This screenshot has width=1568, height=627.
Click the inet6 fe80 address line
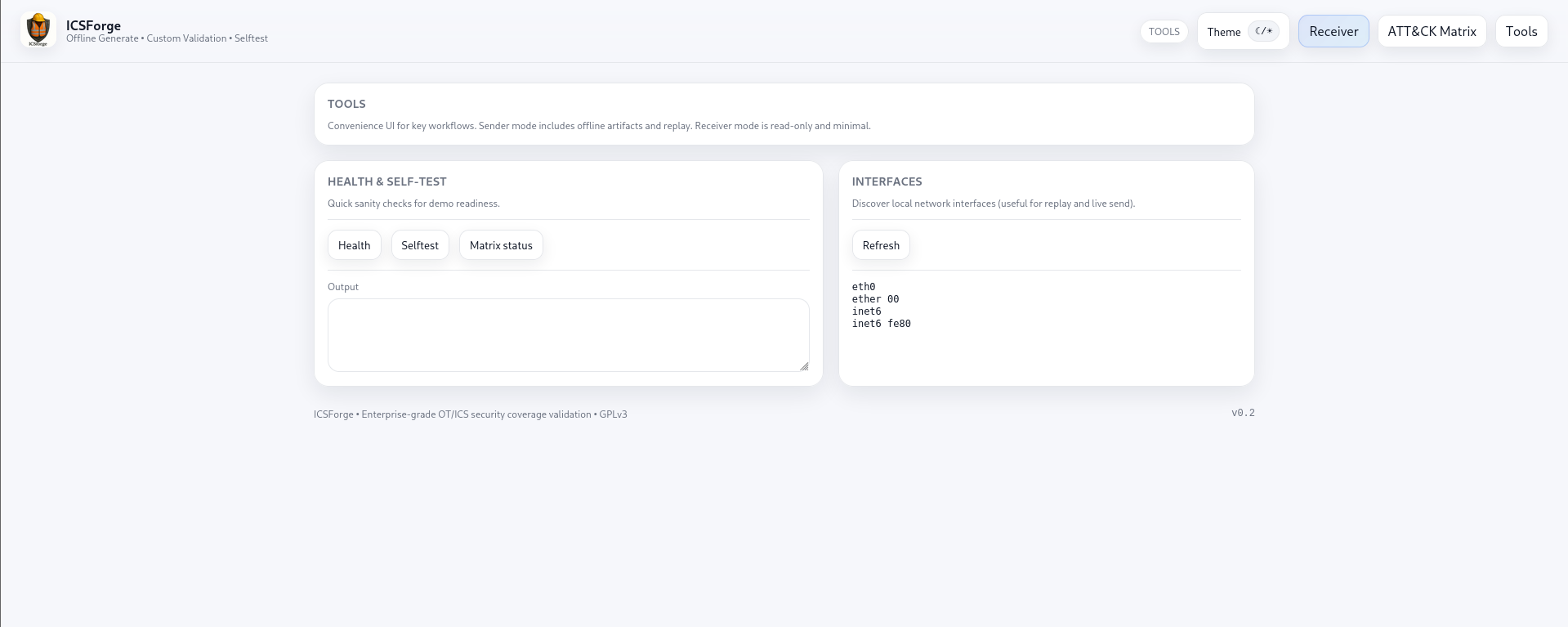pos(881,324)
